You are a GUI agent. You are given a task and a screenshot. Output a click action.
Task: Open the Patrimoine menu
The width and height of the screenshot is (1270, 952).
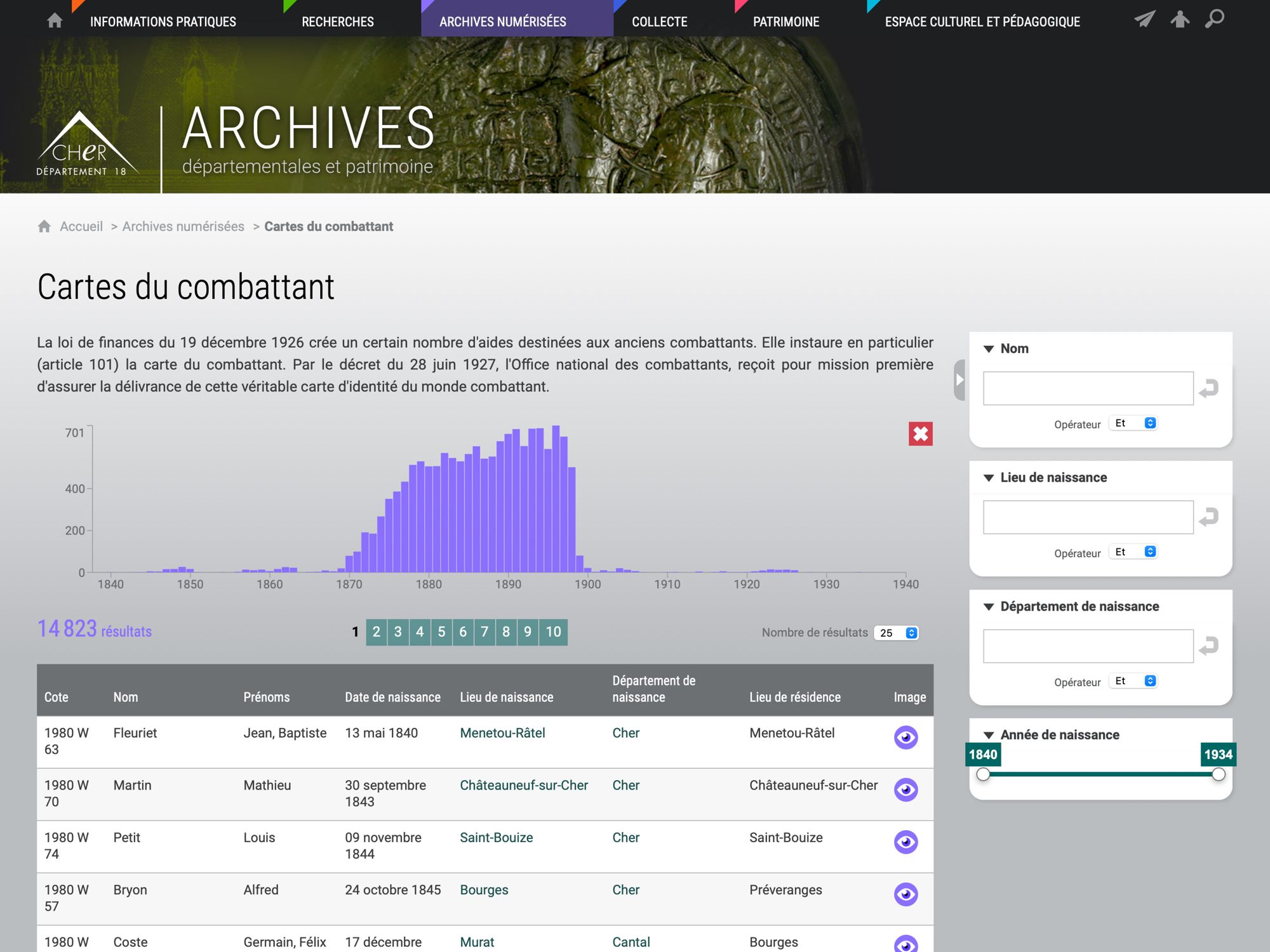pos(785,22)
